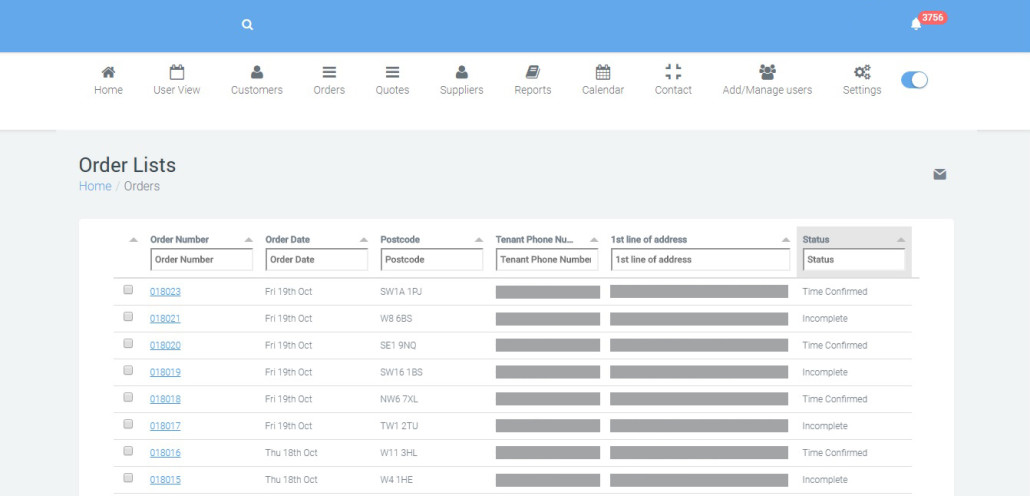The width and height of the screenshot is (1030, 496).
Task: Open order 018016 link
Action: 165,453
